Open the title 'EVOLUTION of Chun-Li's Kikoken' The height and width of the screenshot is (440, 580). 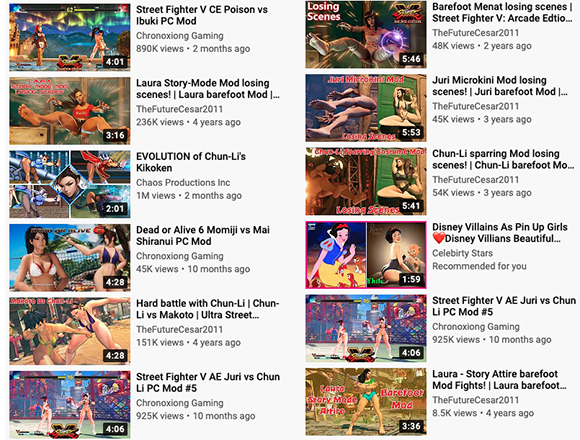(191, 162)
